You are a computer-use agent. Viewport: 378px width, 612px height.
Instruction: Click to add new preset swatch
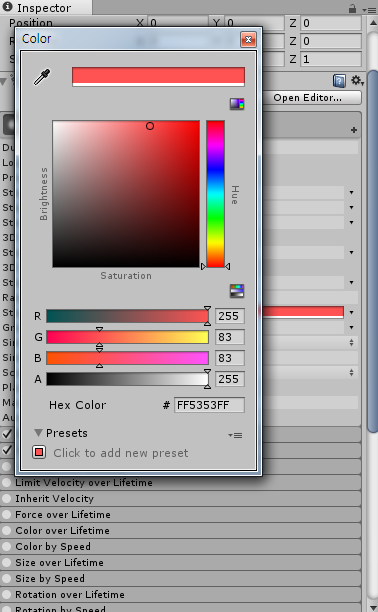click(x=39, y=452)
